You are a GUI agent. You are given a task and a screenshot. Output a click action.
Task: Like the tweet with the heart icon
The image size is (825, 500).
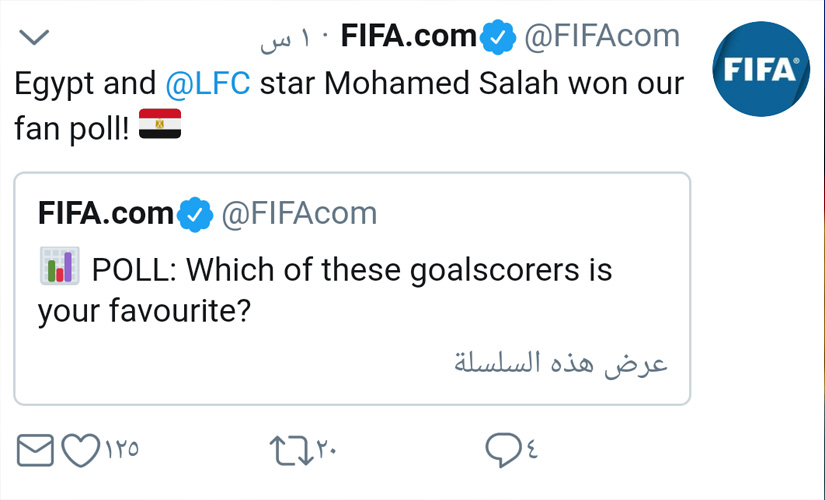pyautogui.click(x=80, y=451)
